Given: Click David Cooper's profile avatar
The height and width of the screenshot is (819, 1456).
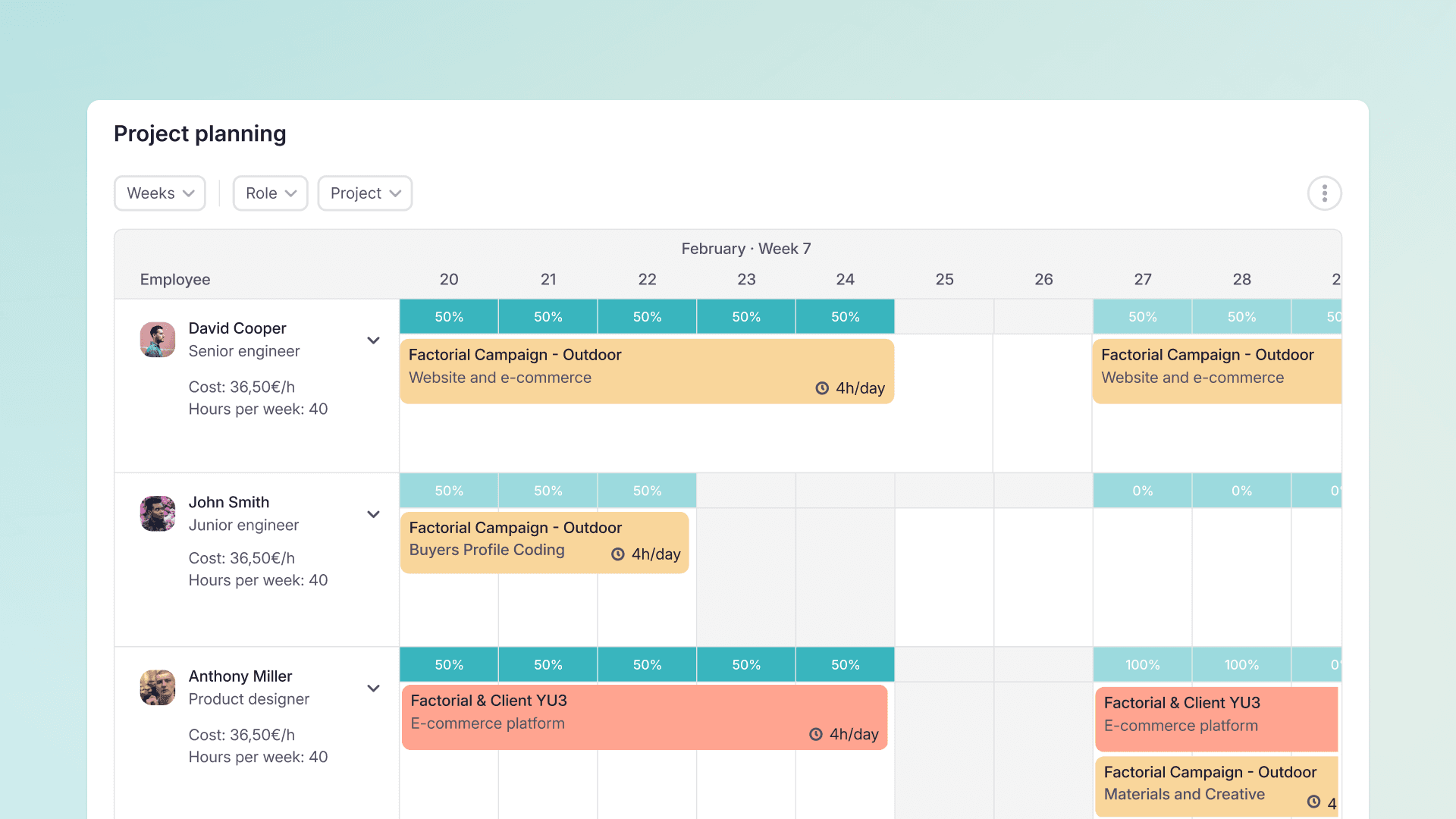Looking at the screenshot, I should pyautogui.click(x=157, y=340).
